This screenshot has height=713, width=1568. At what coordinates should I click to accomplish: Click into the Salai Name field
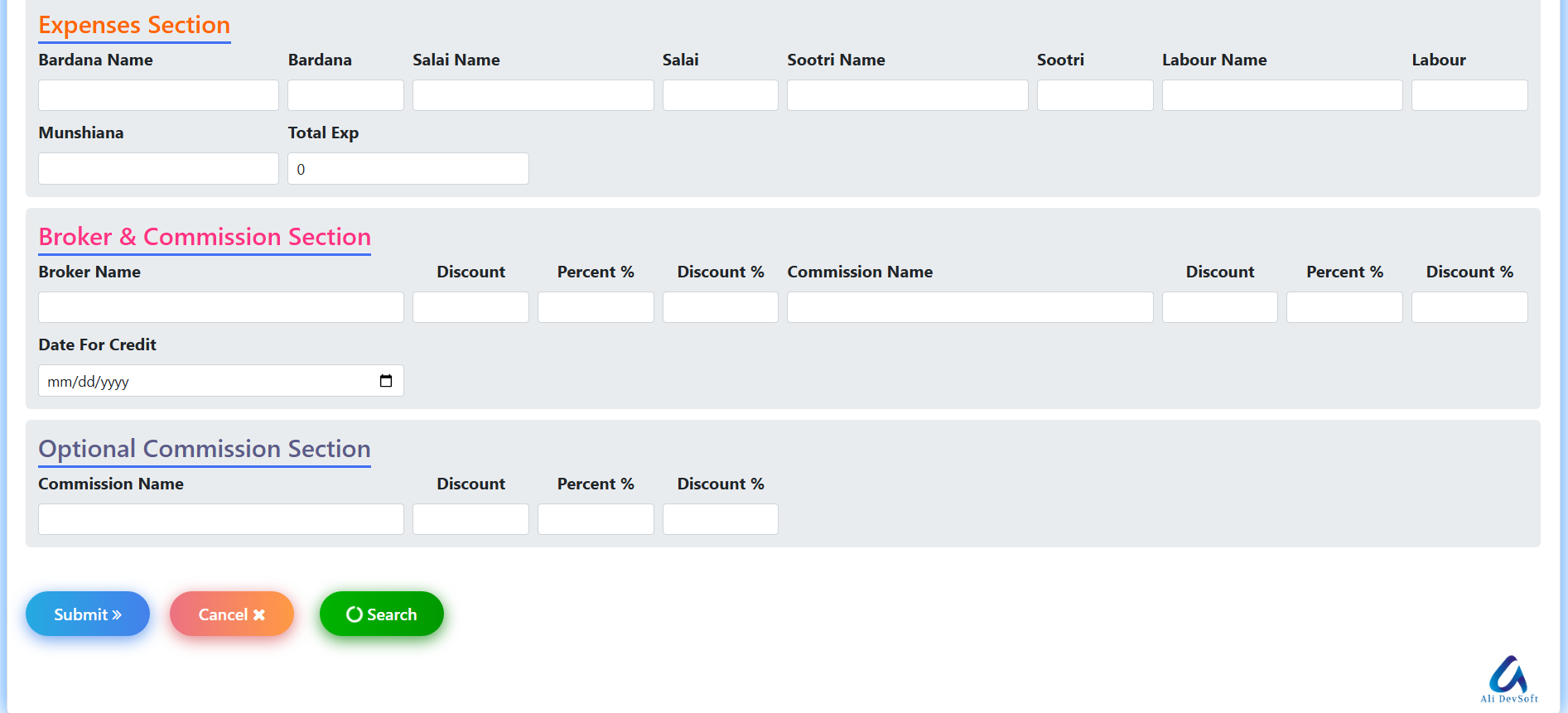533,95
